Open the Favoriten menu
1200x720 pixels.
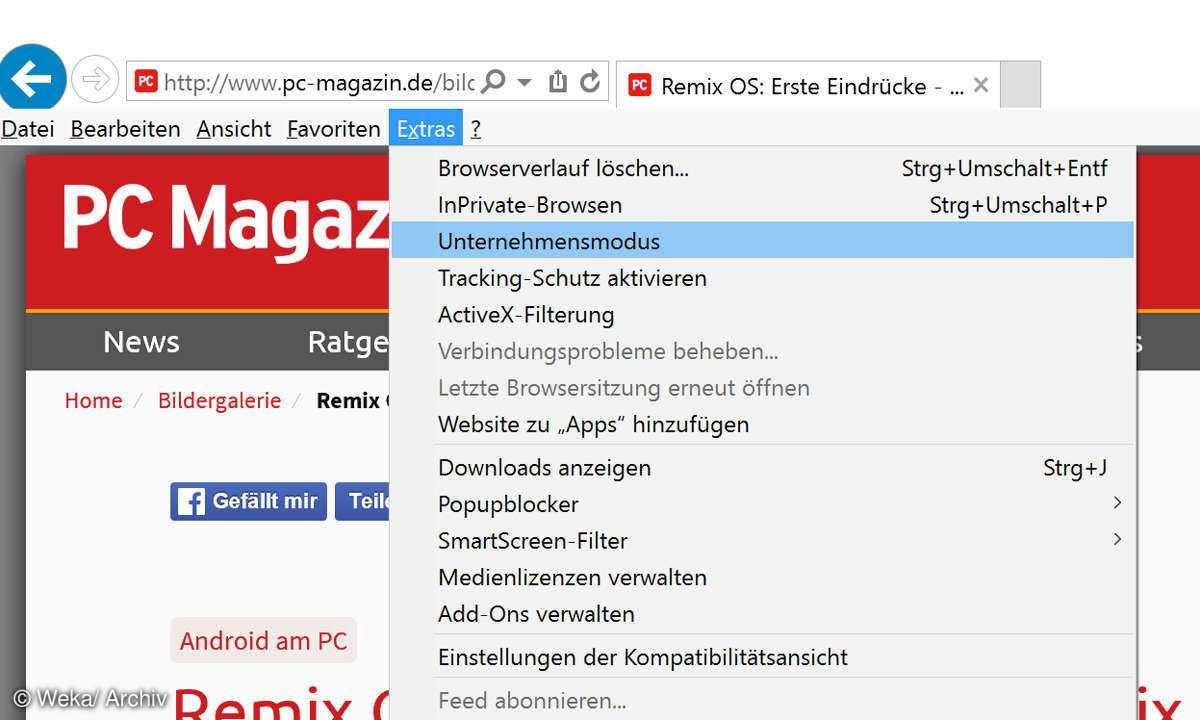[x=333, y=129]
